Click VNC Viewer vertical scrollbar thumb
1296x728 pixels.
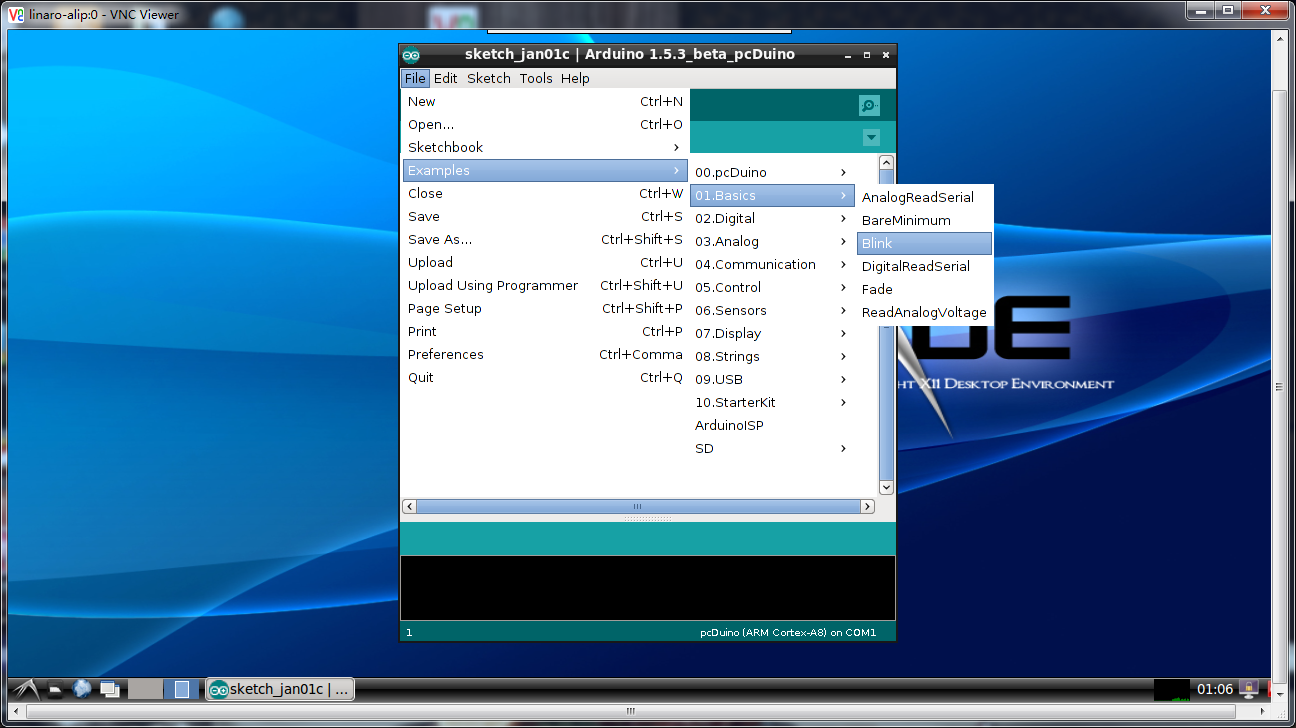(1280, 385)
